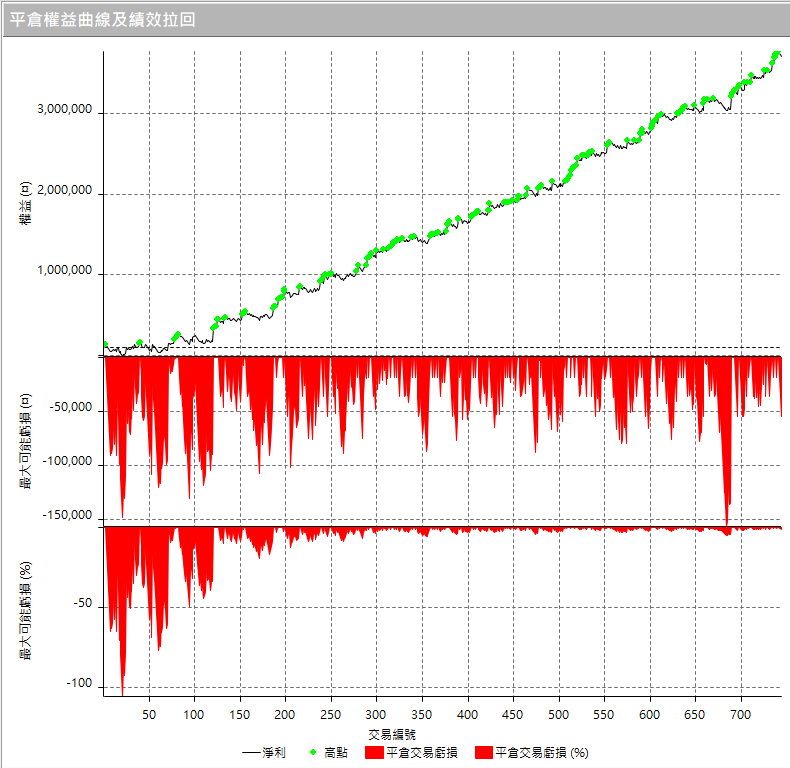Image resolution: width=790 pixels, height=768 pixels.
Task: Select the red swatch beside 平倉交易虧損 legend entry
Action: [x=373, y=751]
